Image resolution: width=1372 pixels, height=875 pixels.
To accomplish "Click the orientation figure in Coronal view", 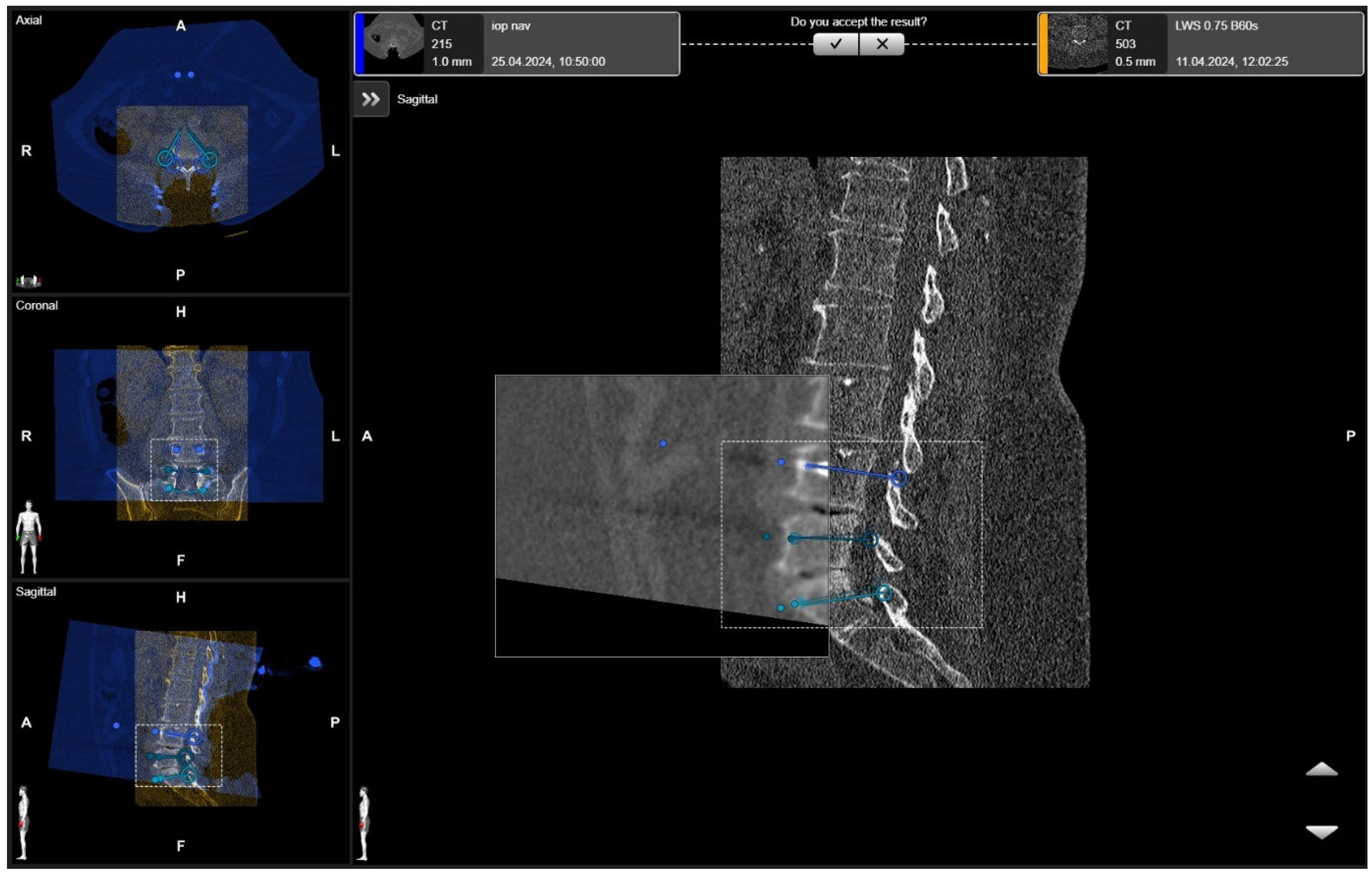I will (x=29, y=536).
